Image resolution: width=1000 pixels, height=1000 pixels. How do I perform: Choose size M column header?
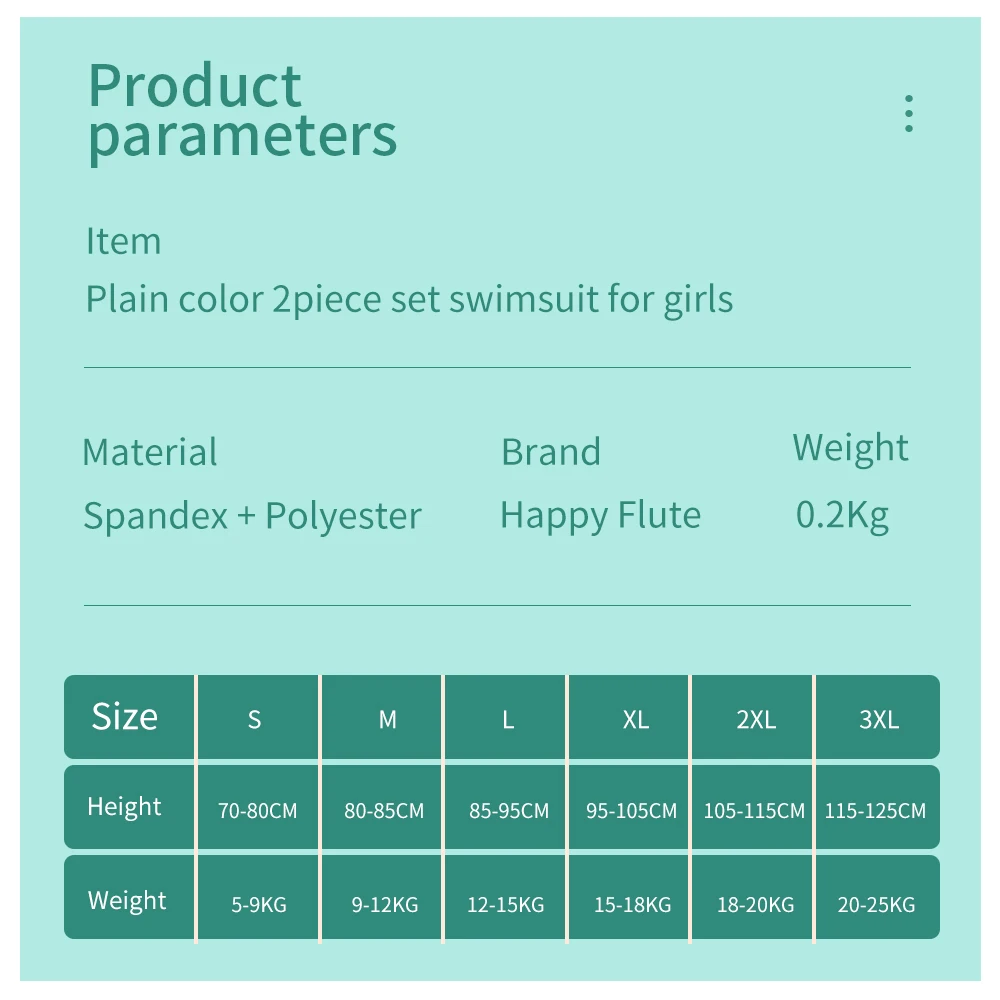tap(387, 719)
